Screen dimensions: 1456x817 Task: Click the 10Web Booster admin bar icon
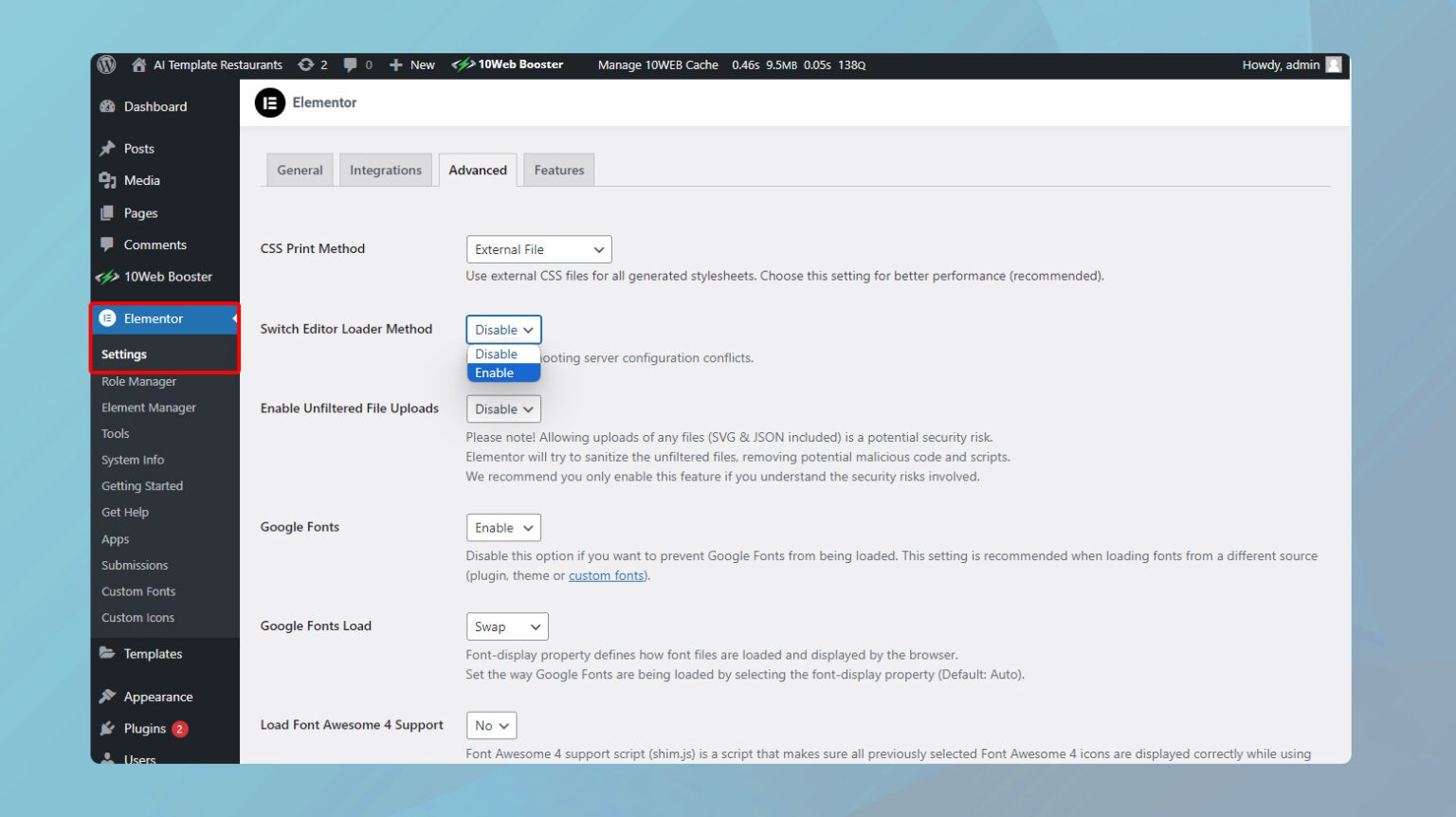[463, 64]
